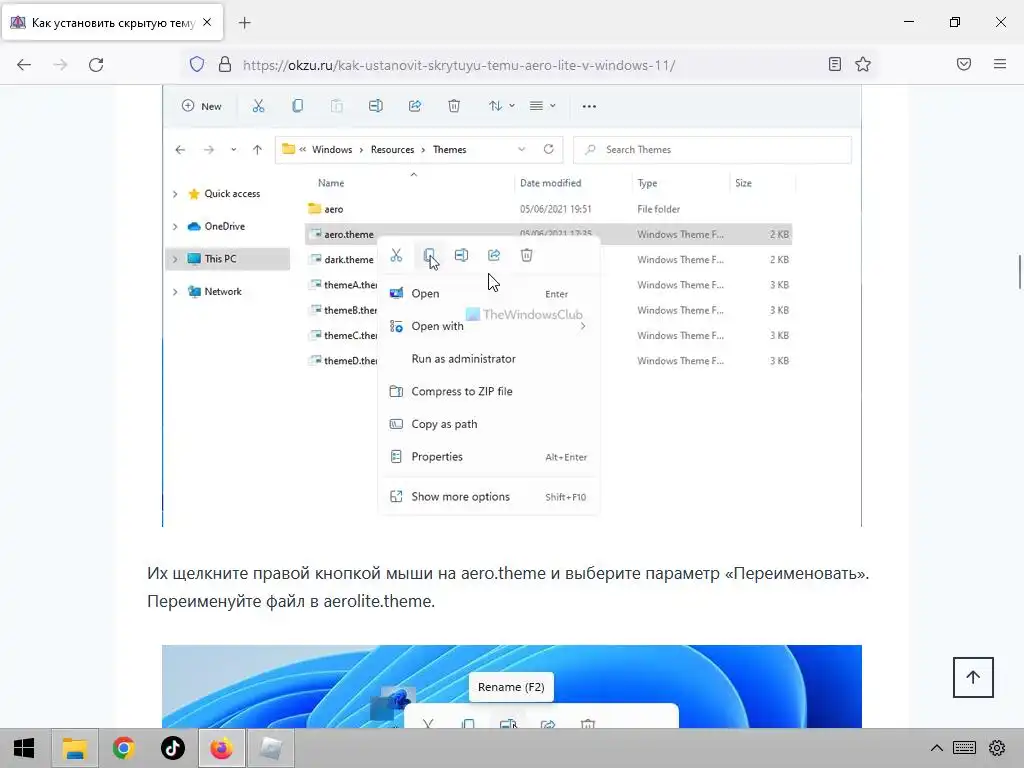Screen dimensions: 1024x768
Task: Select the dark.theme file row
Action: click(342, 259)
